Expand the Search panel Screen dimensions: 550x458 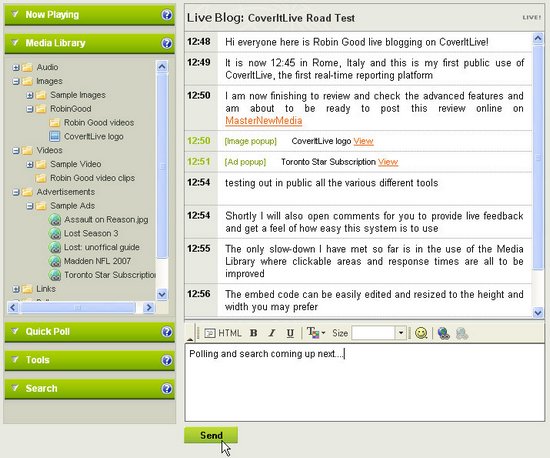click(15, 388)
